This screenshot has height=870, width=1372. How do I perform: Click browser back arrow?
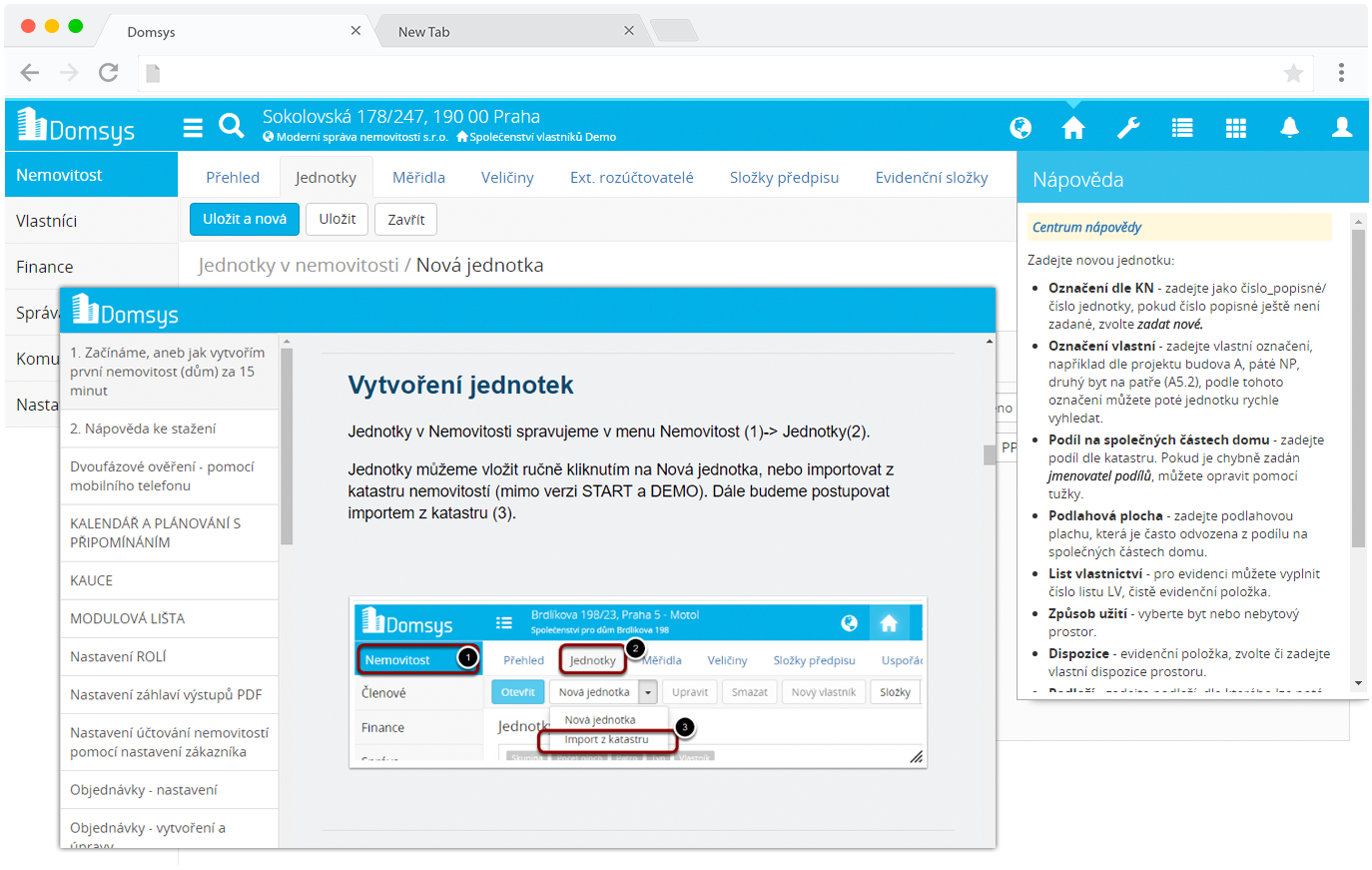coord(30,72)
